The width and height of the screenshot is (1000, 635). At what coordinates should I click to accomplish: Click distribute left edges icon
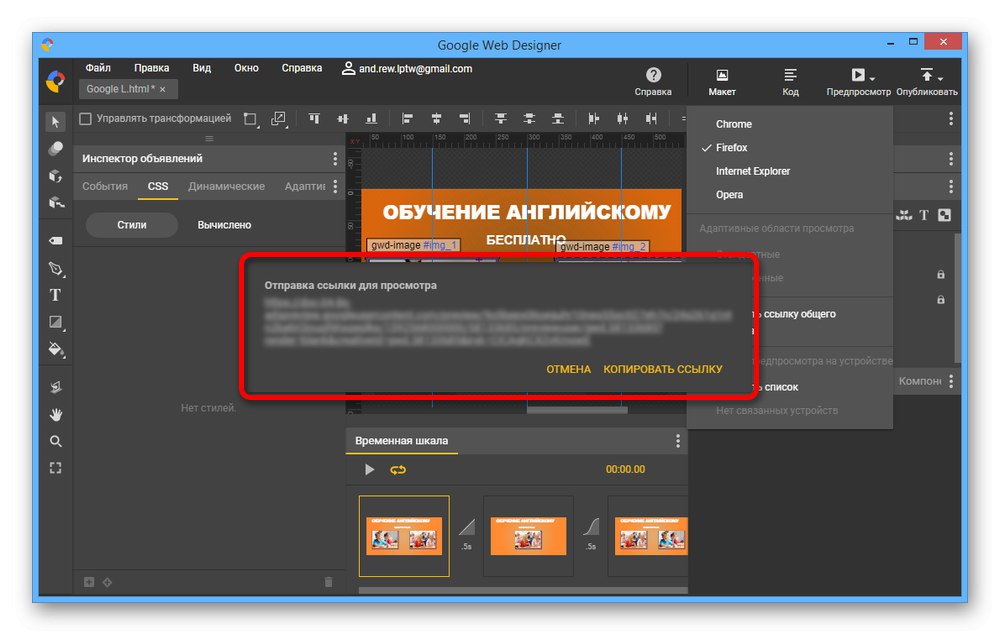click(x=594, y=118)
